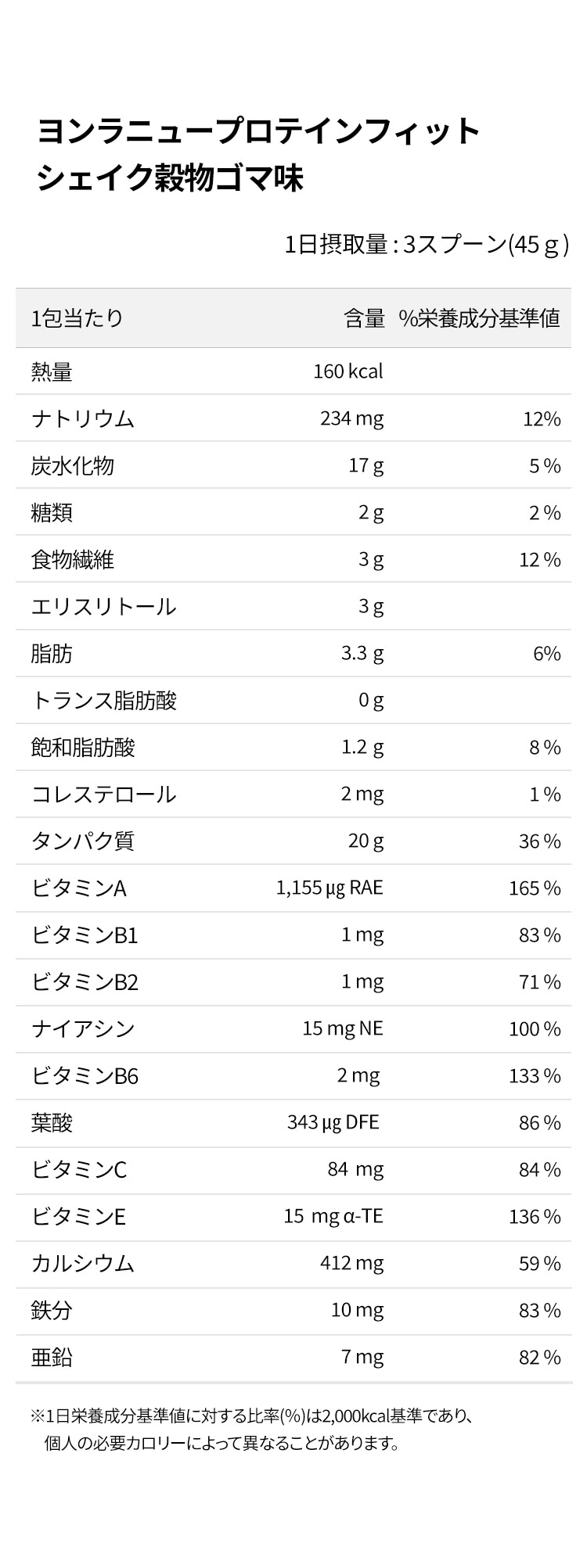Click the 含量 column header
Viewport: 587px width, 1568px height.
click(x=365, y=318)
